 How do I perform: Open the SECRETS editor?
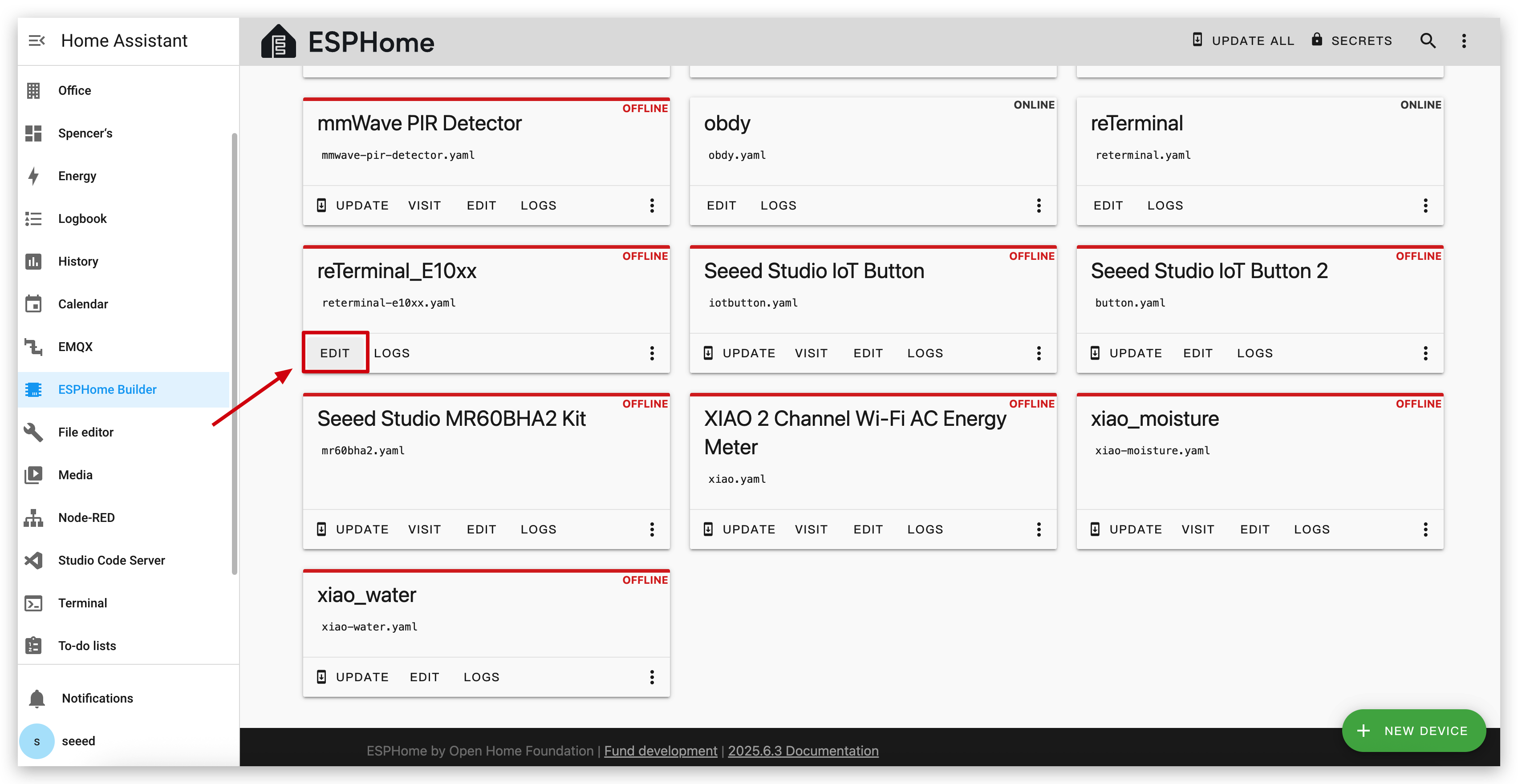[x=1352, y=40]
